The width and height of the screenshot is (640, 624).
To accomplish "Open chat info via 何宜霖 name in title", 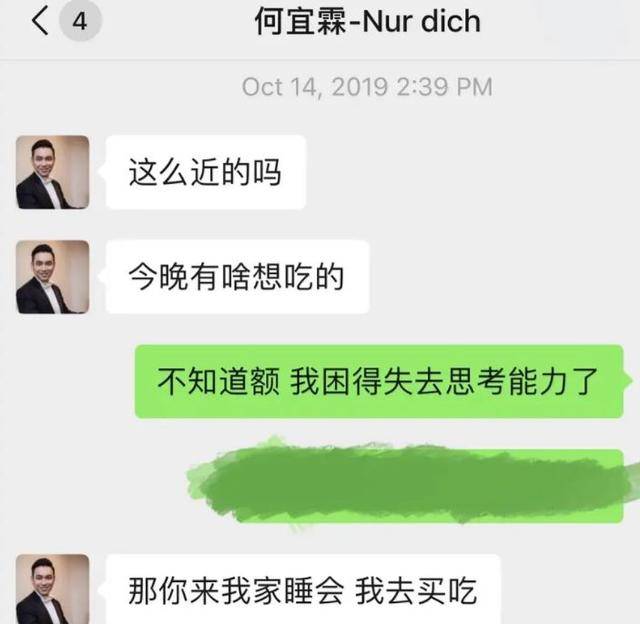I will coord(301,21).
